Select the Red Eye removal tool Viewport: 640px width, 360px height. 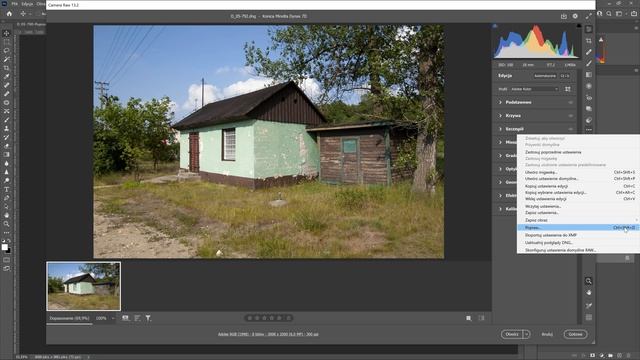[x=589, y=98]
